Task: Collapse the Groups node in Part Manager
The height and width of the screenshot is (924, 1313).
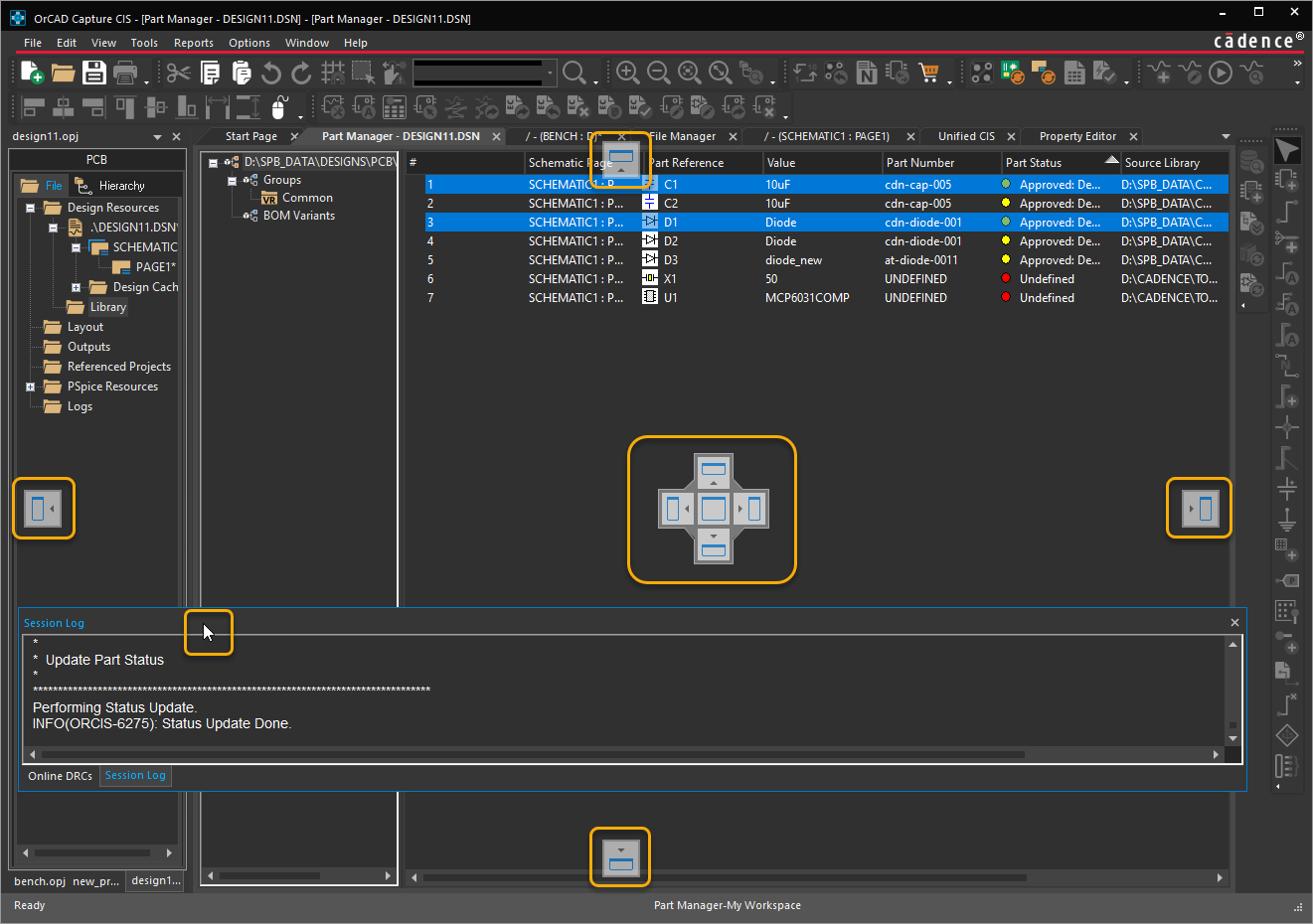Action: 232,181
